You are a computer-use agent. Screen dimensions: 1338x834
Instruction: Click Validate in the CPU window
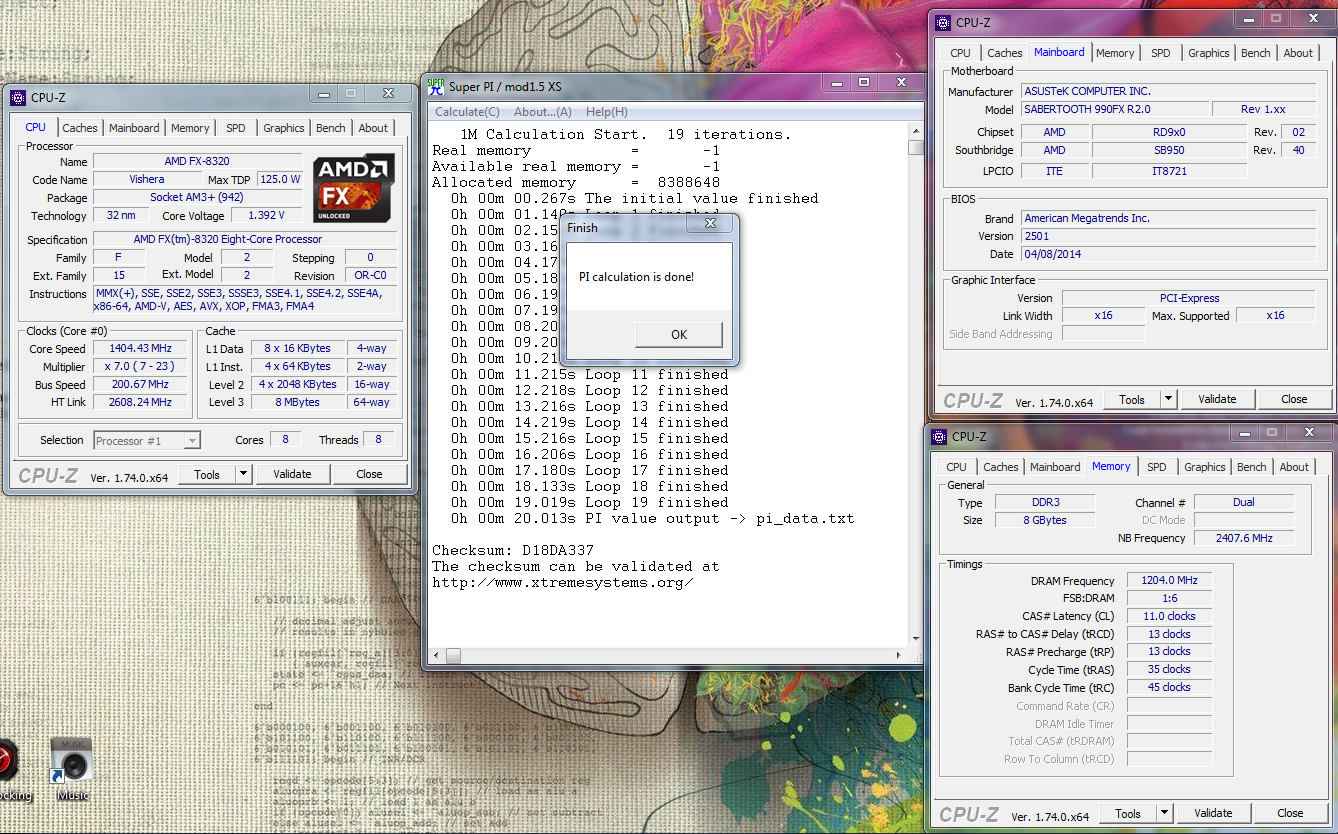[x=292, y=474]
